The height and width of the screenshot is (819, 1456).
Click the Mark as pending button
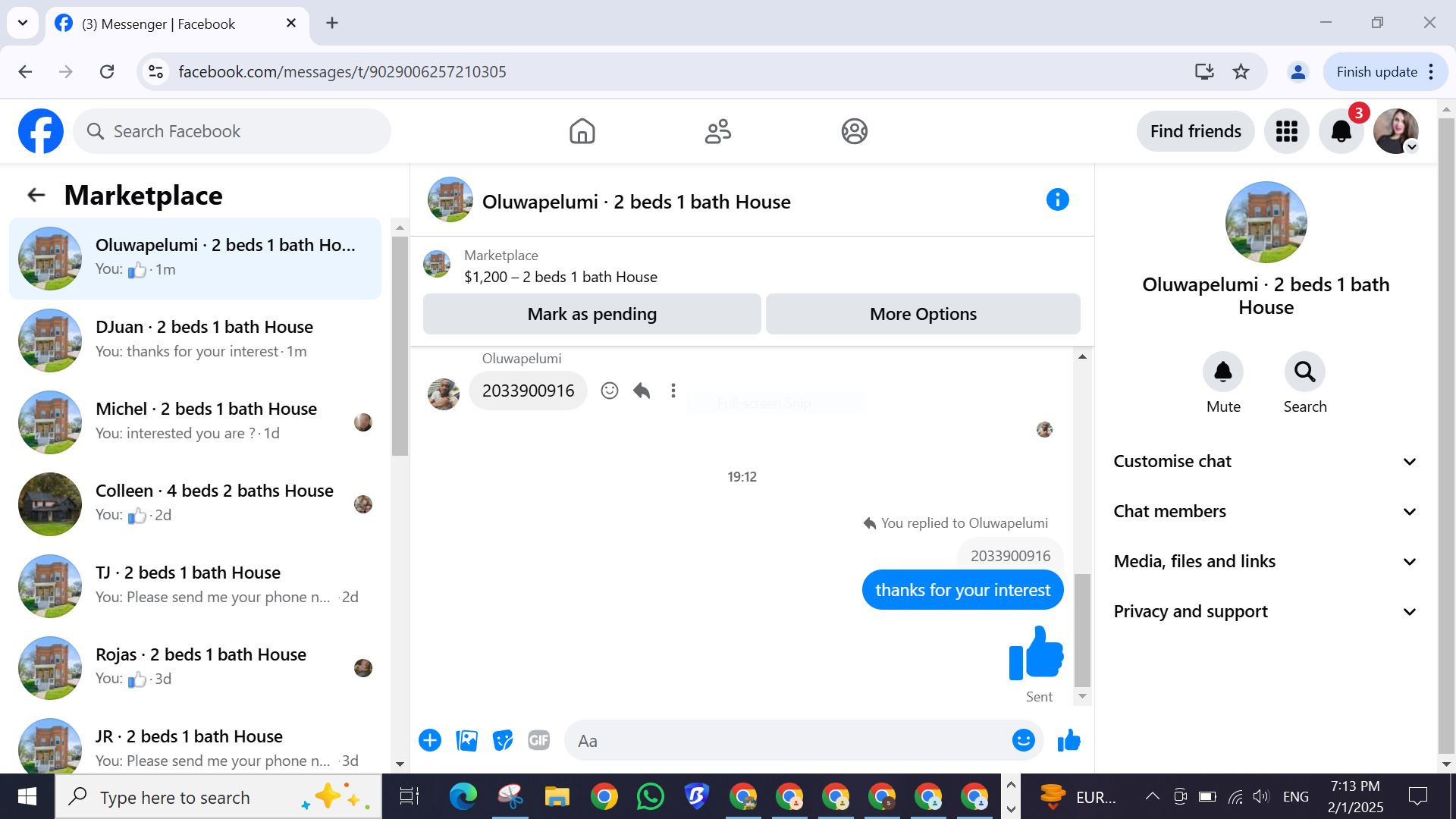[x=591, y=314]
